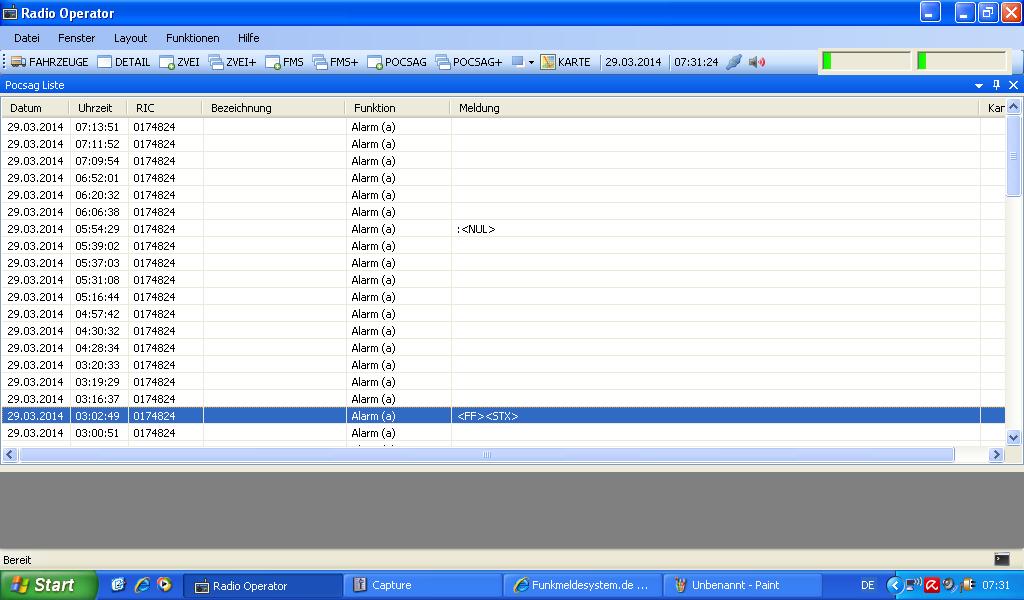
Task: Open the Funktionen menu
Action: [192, 38]
